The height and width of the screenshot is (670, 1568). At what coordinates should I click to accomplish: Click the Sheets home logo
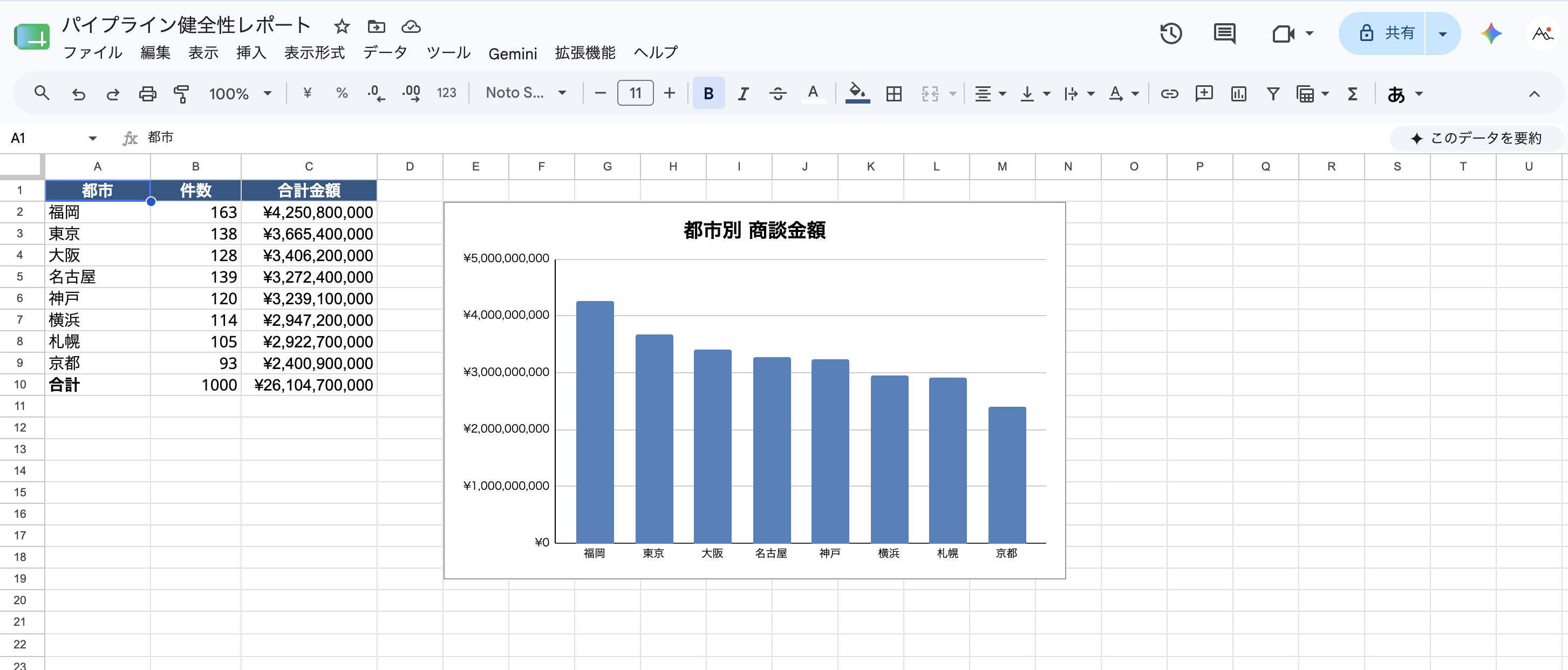(32, 37)
